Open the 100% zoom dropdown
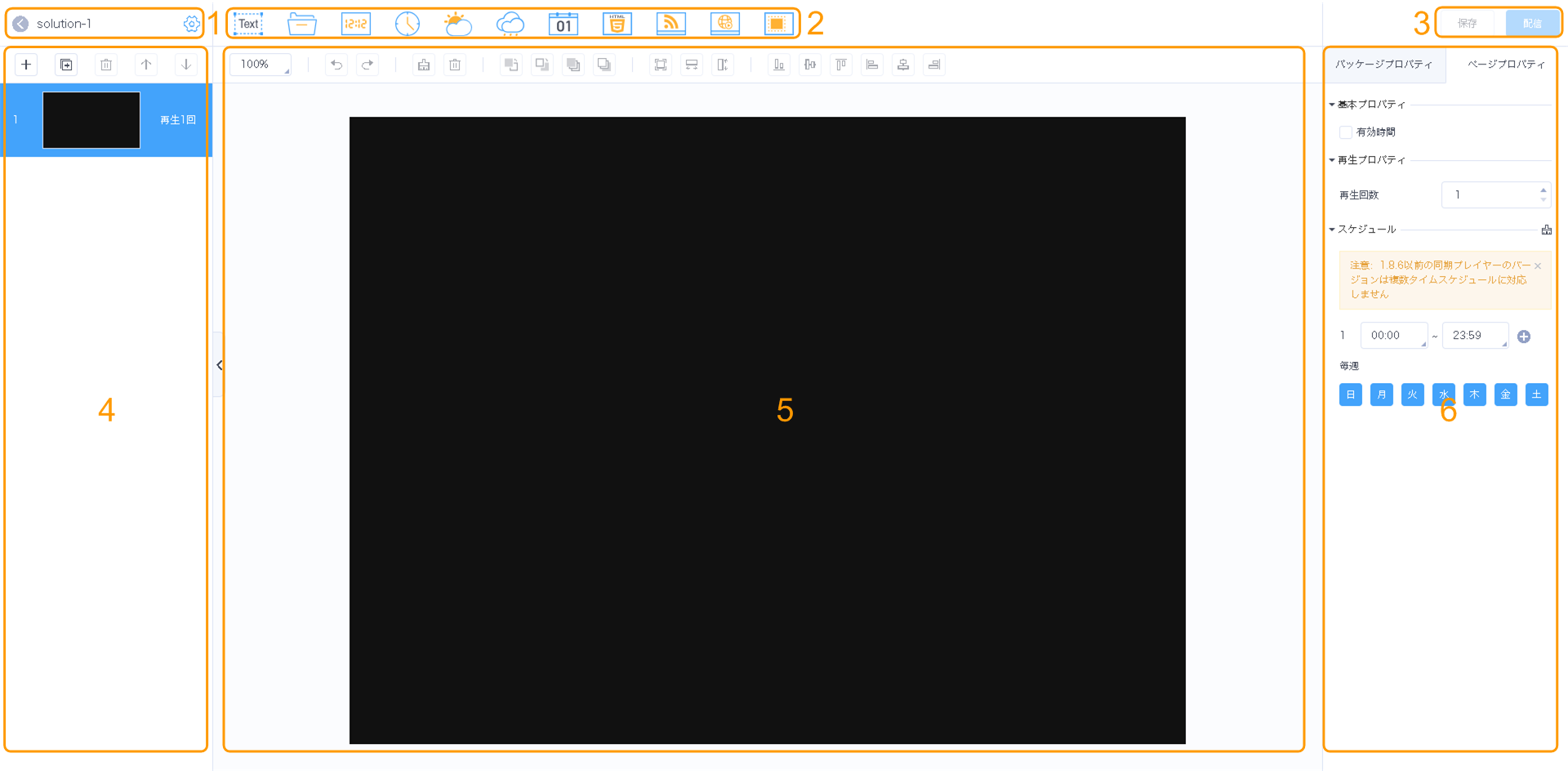 [x=261, y=65]
